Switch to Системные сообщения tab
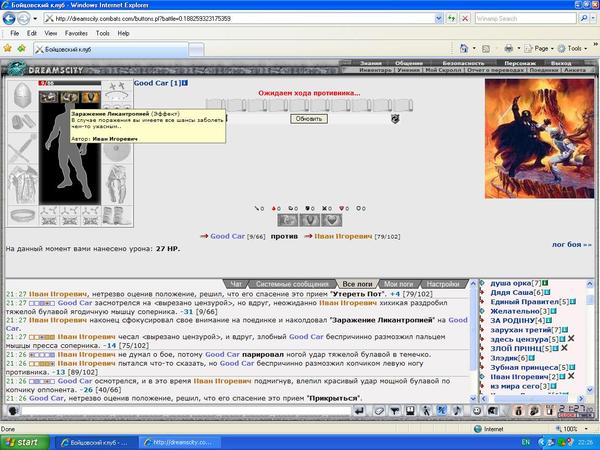The image size is (600, 450). click(292, 284)
